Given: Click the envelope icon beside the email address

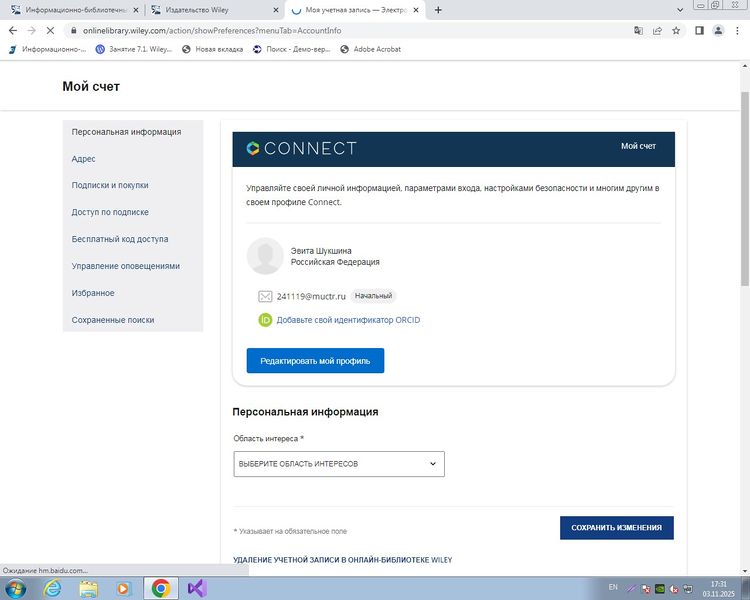Looking at the screenshot, I should (x=265, y=296).
